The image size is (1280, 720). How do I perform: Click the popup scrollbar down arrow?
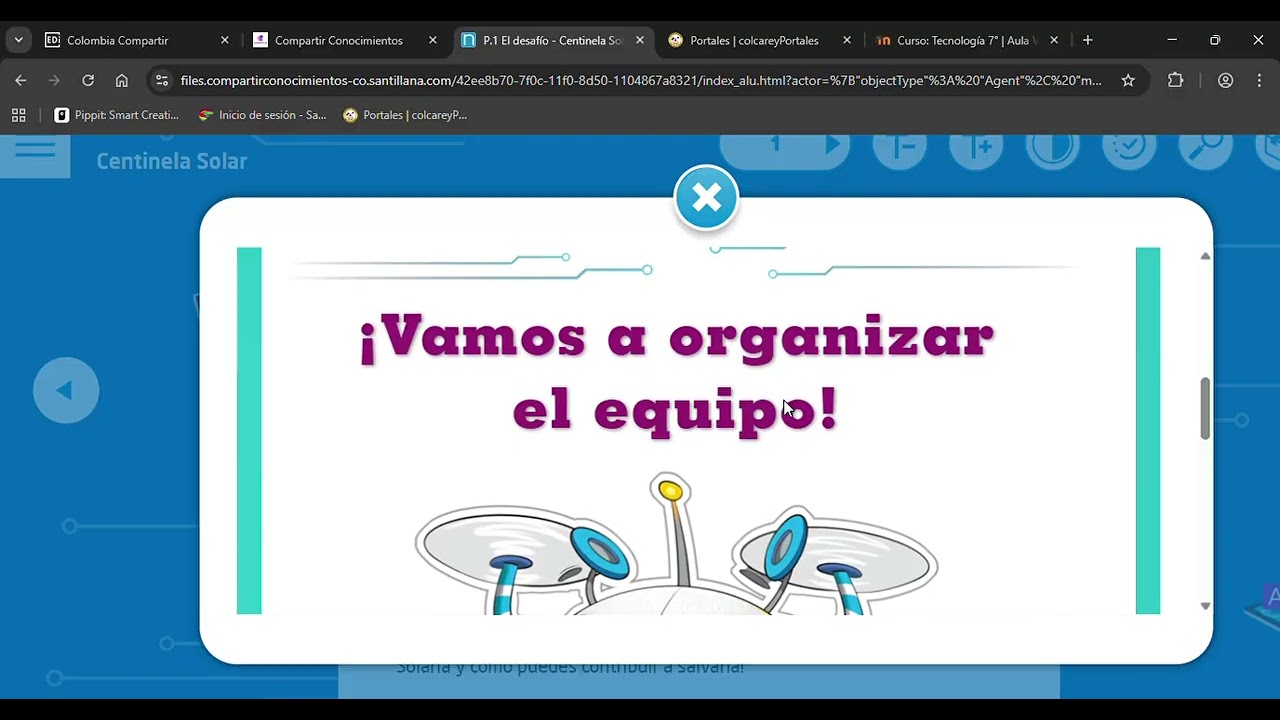point(1205,606)
